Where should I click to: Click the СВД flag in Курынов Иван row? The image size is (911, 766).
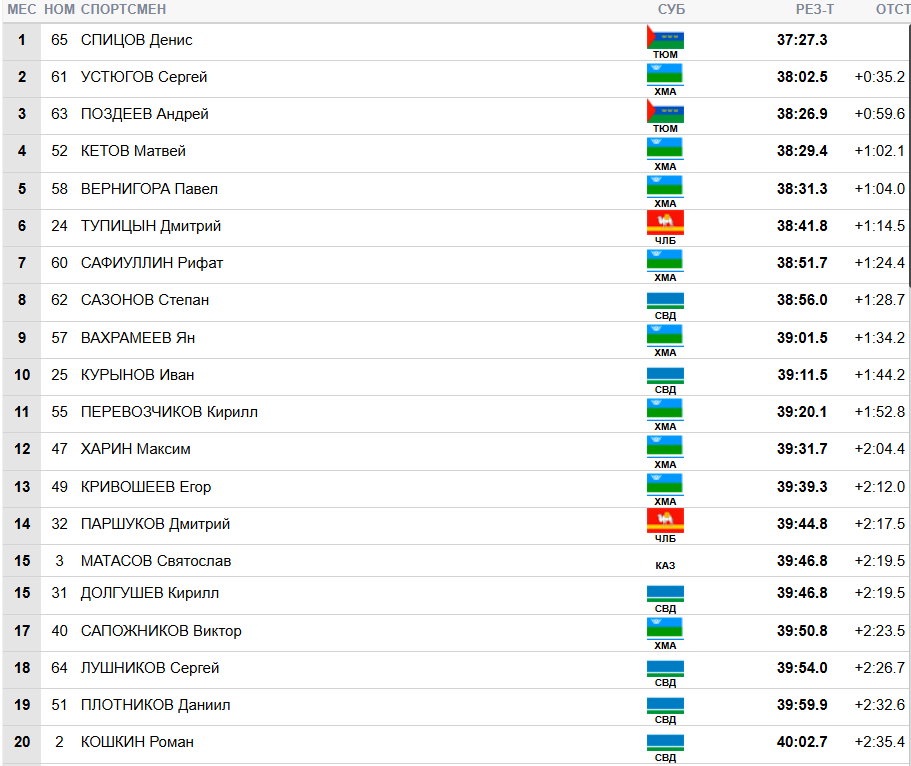665,375
